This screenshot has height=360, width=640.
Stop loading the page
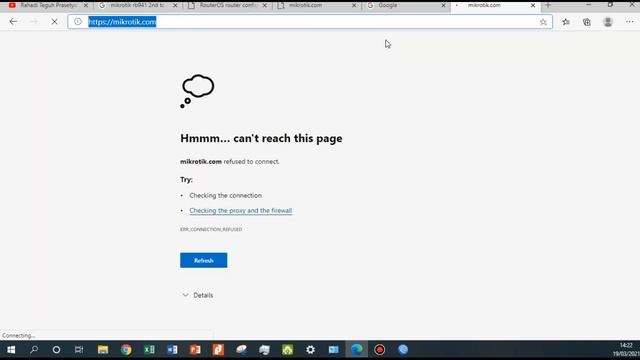tap(54, 22)
